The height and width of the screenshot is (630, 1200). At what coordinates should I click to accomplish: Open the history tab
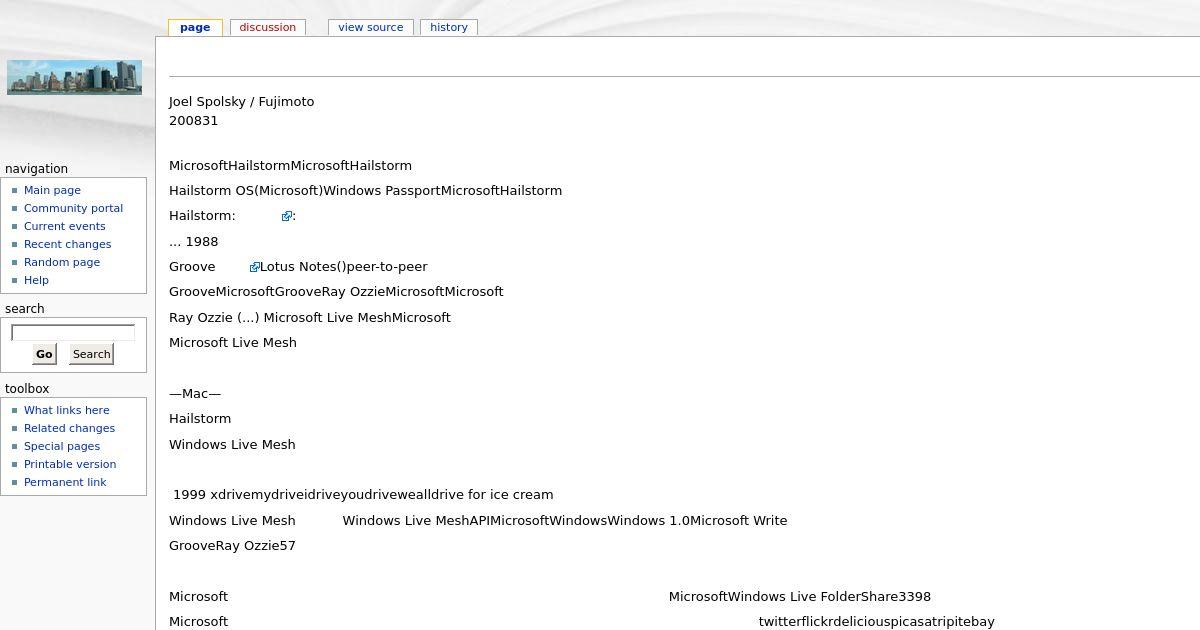click(x=449, y=27)
